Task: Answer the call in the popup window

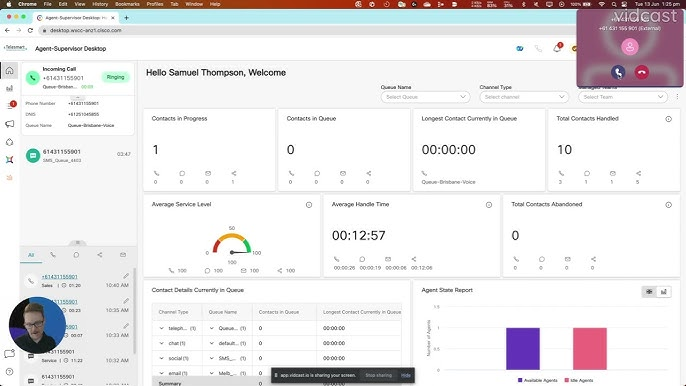Action: 618,72
